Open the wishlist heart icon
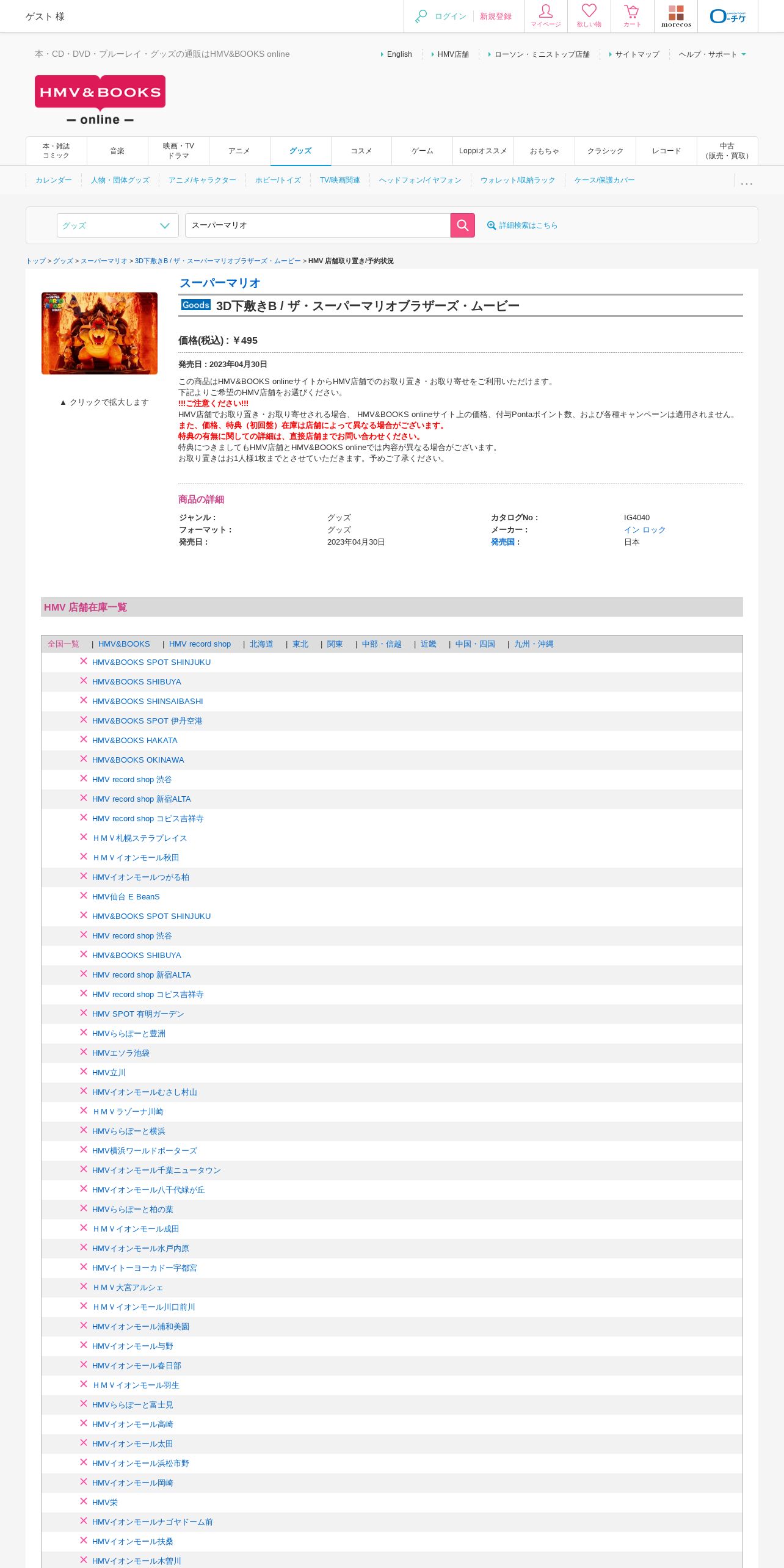 click(x=589, y=16)
